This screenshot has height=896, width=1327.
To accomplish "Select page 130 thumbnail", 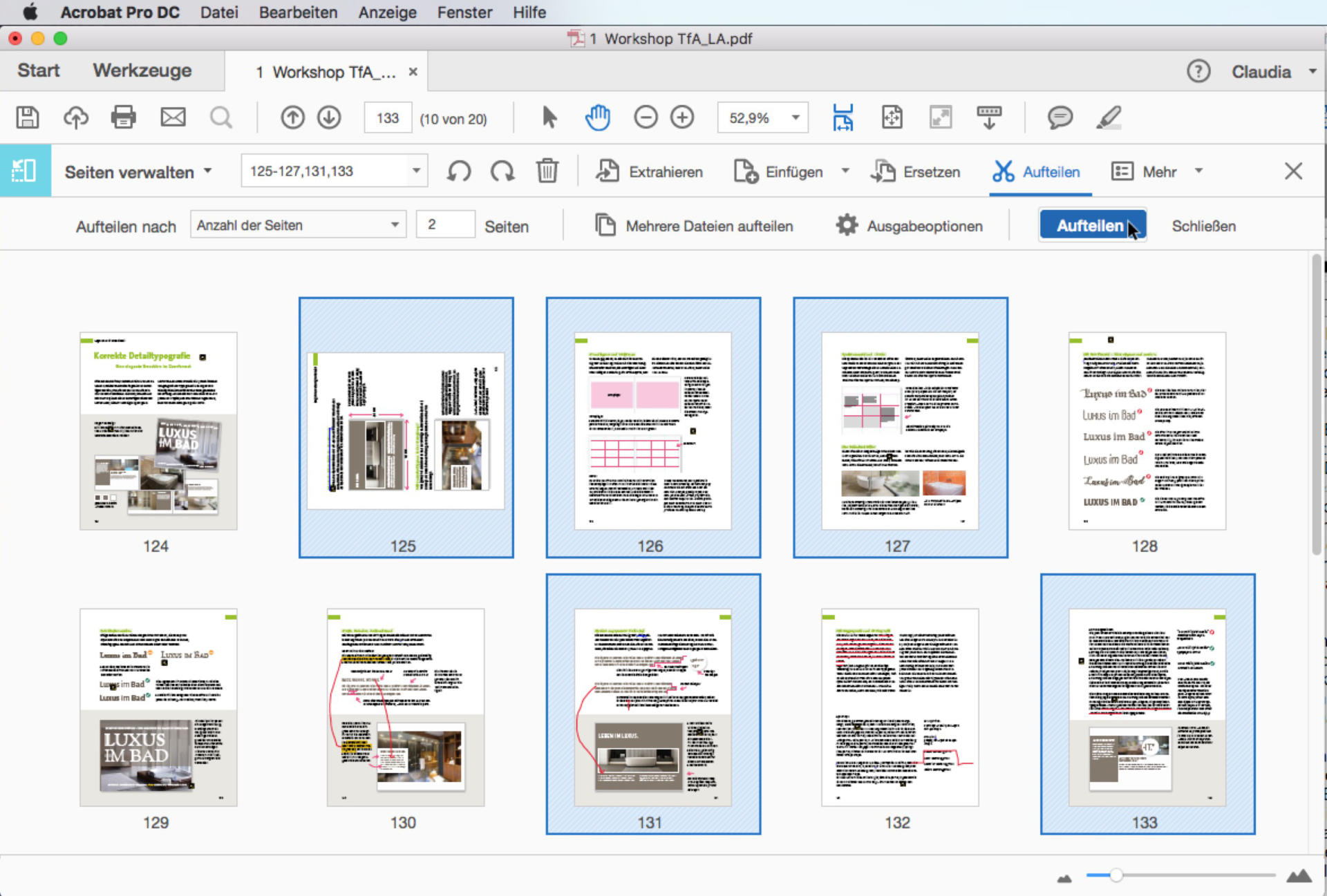I will pos(406,707).
